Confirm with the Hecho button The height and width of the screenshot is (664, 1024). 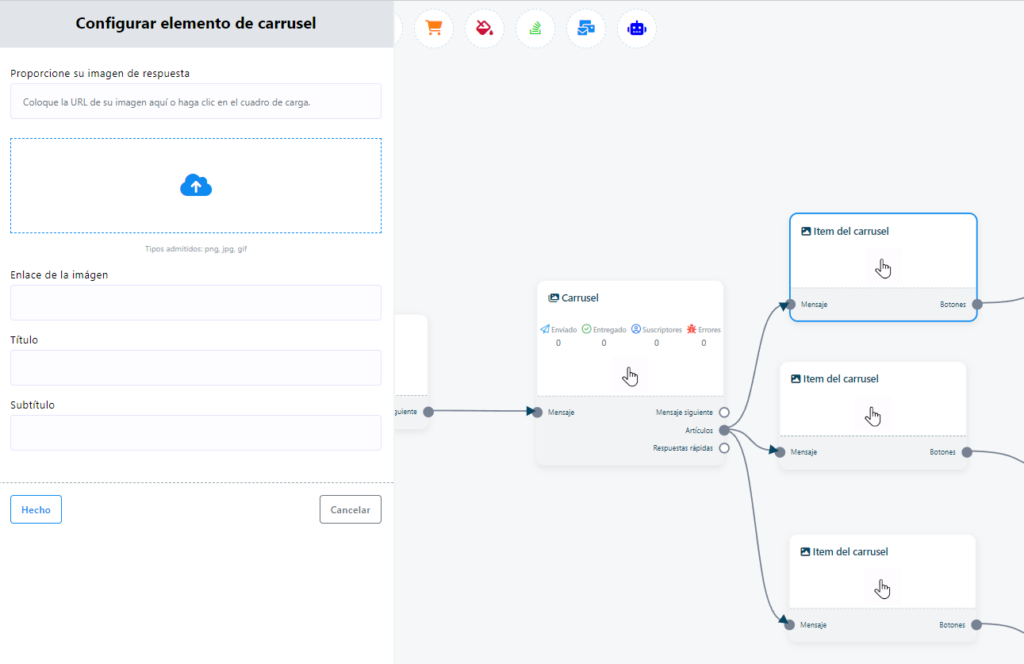point(36,509)
